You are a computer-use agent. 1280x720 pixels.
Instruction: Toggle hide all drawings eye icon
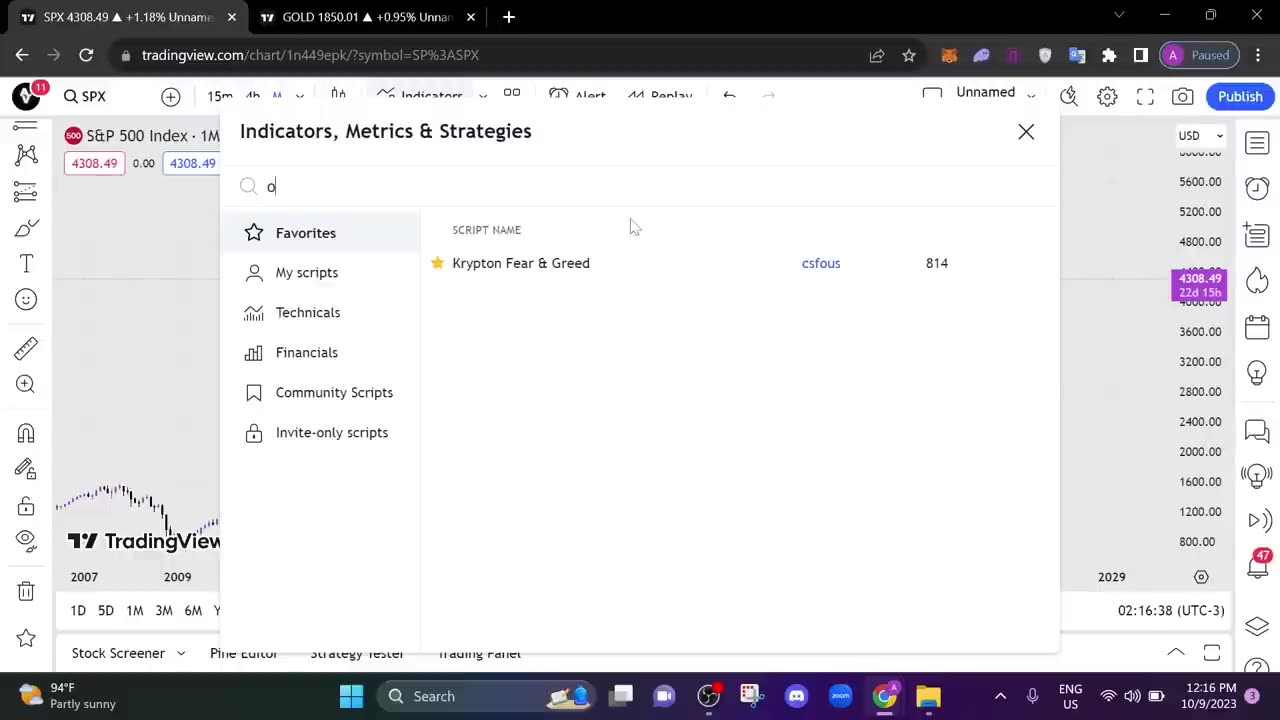pyautogui.click(x=26, y=541)
